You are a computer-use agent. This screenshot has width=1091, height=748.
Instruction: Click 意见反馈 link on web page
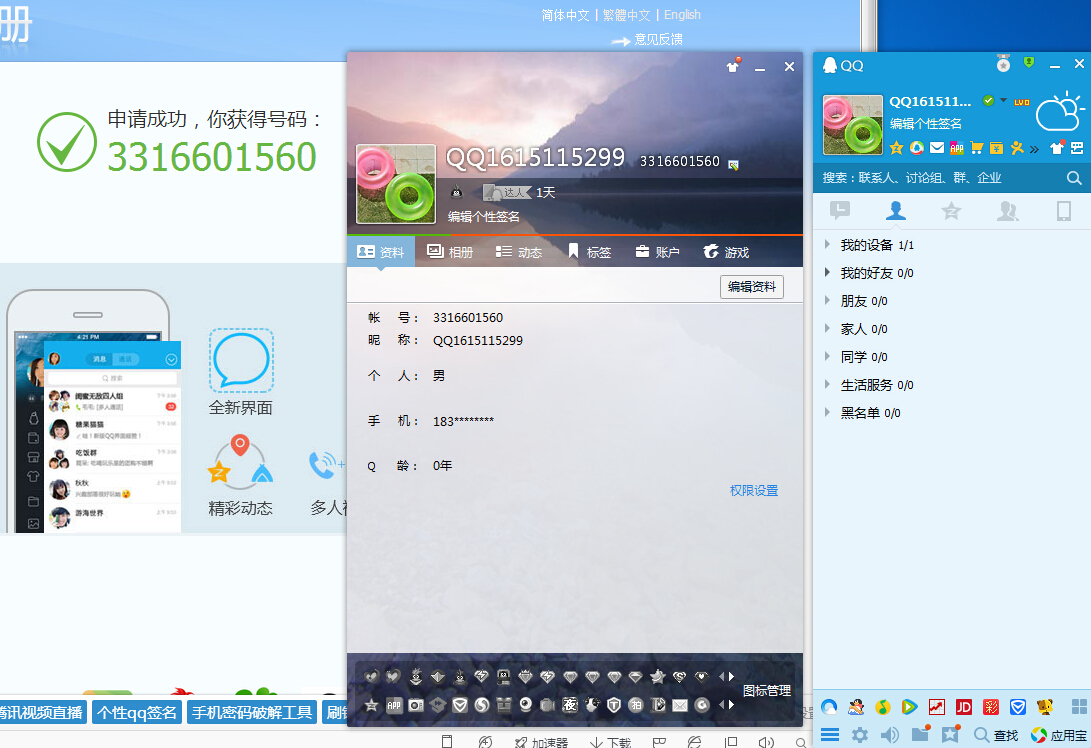pyautogui.click(x=658, y=39)
